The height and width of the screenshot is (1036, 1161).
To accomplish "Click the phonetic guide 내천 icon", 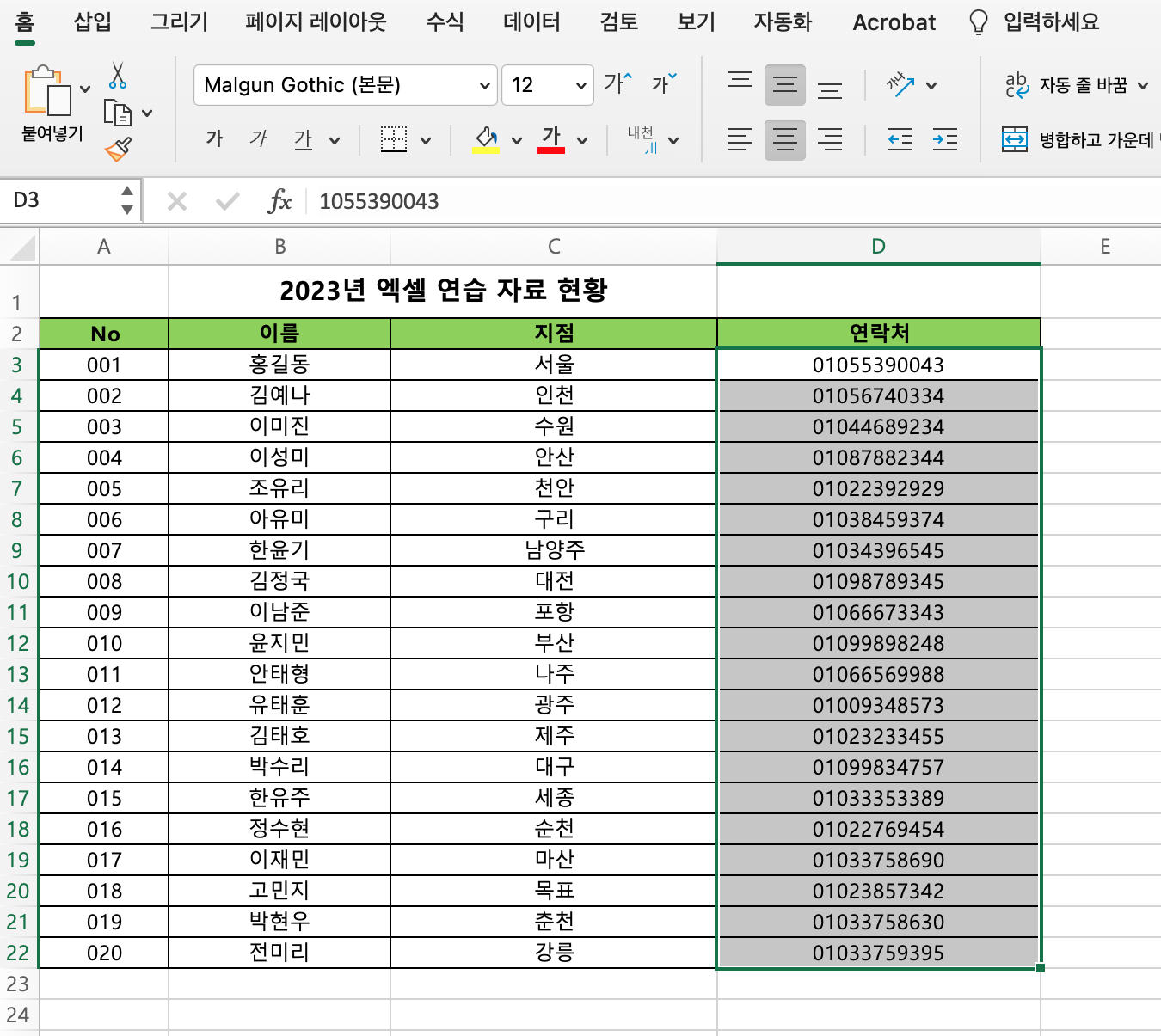I will [x=642, y=139].
